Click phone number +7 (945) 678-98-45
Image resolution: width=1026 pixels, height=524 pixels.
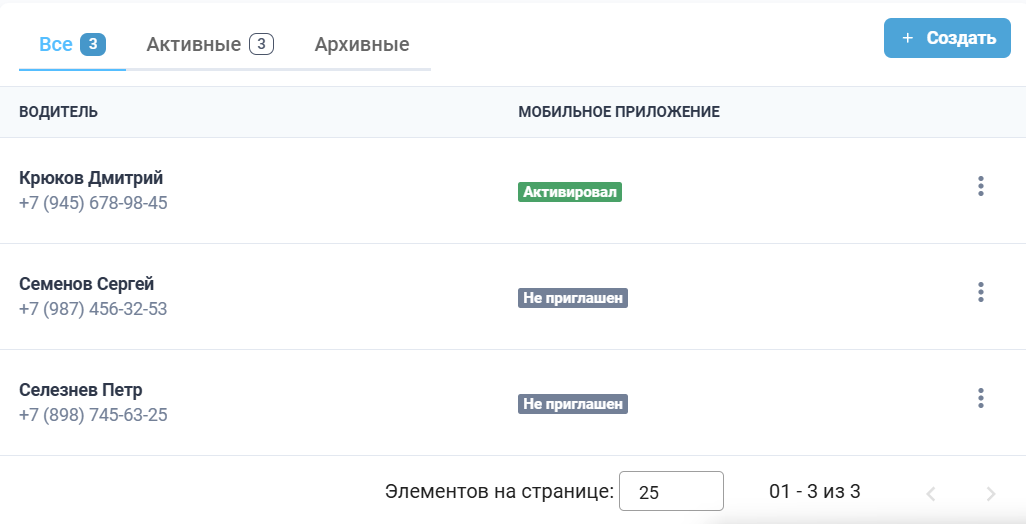(93, 203)
